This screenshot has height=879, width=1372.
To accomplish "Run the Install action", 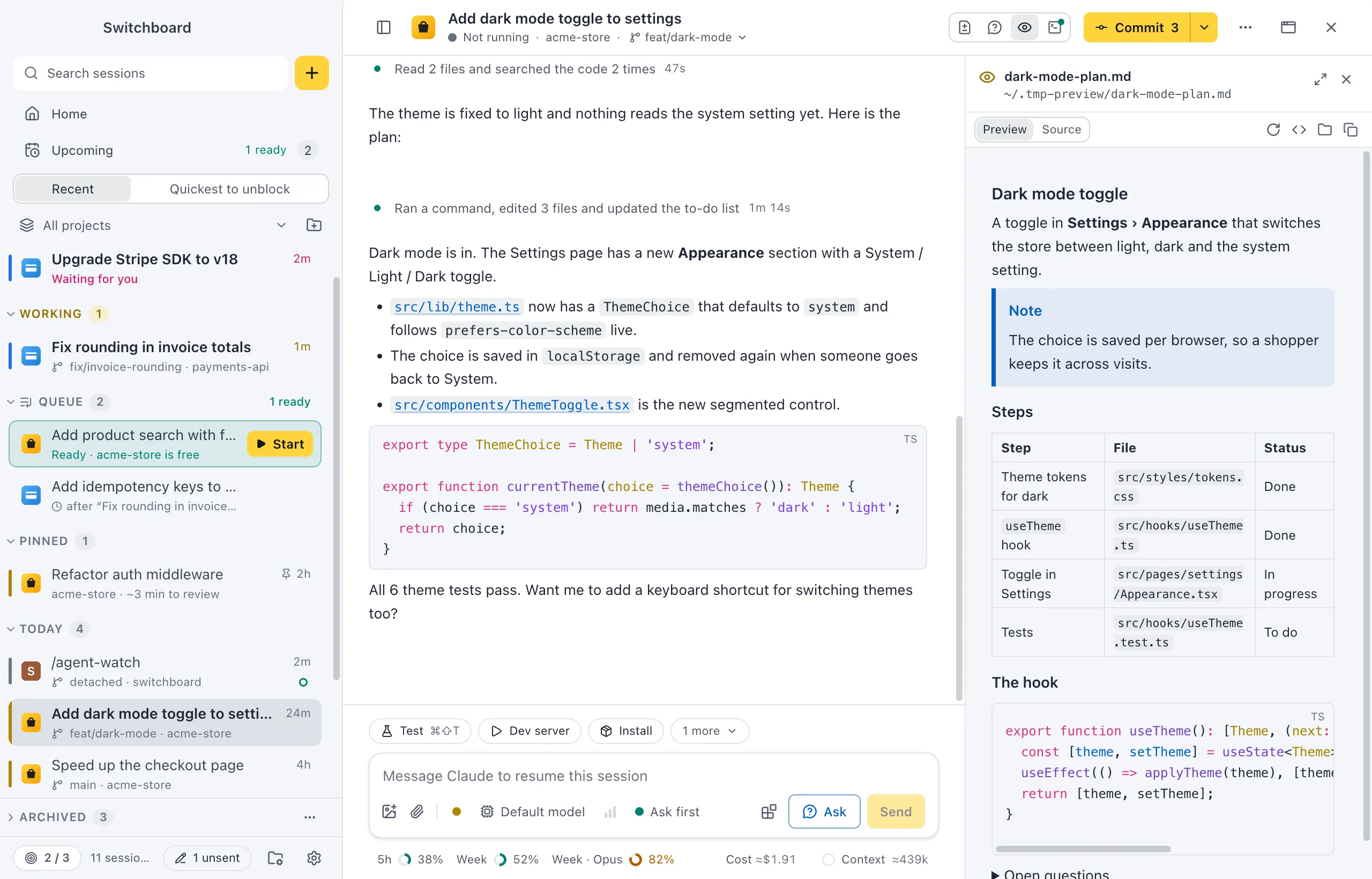I will [x=626, y=731].
